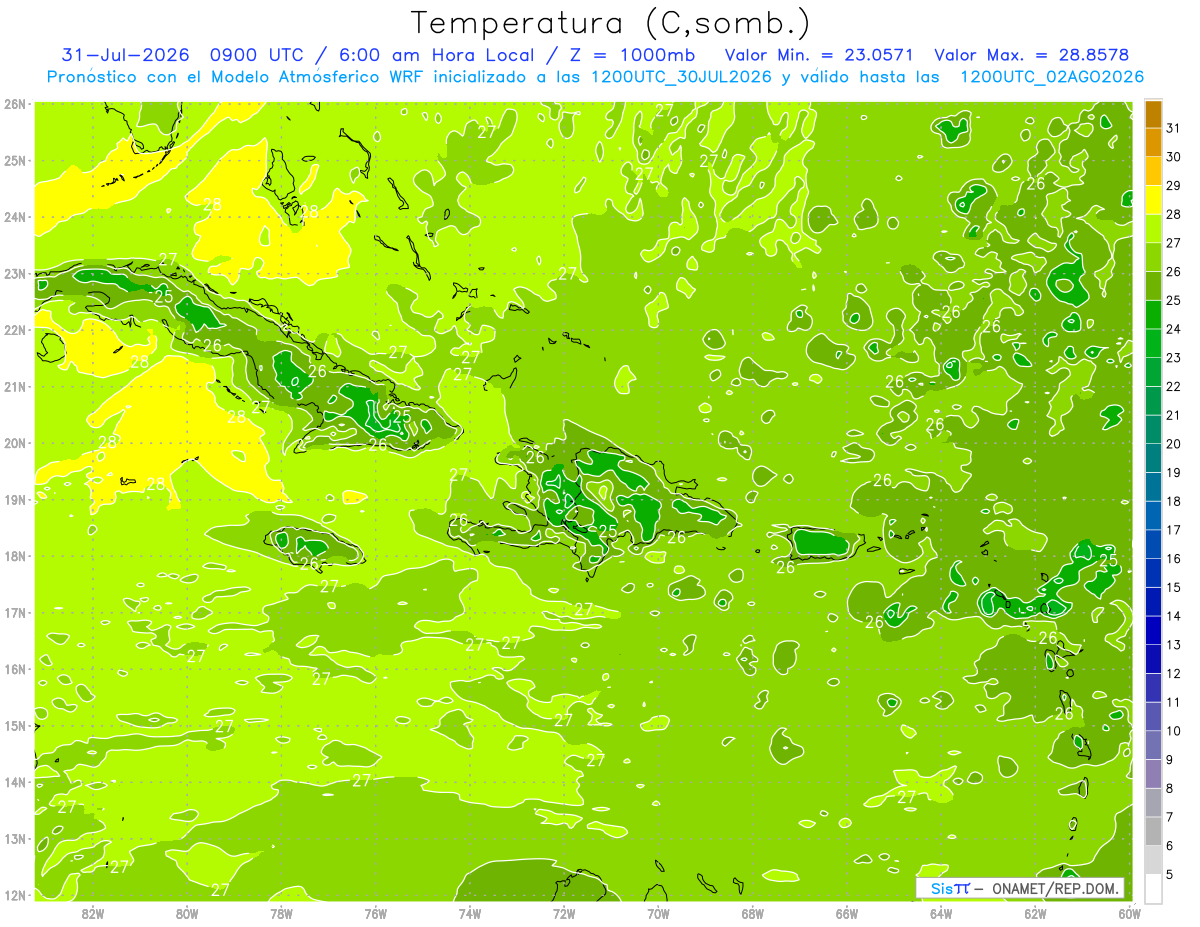Click the legend label '5'
Screen dimensions: 1200x927
(x=1170, y=874)
